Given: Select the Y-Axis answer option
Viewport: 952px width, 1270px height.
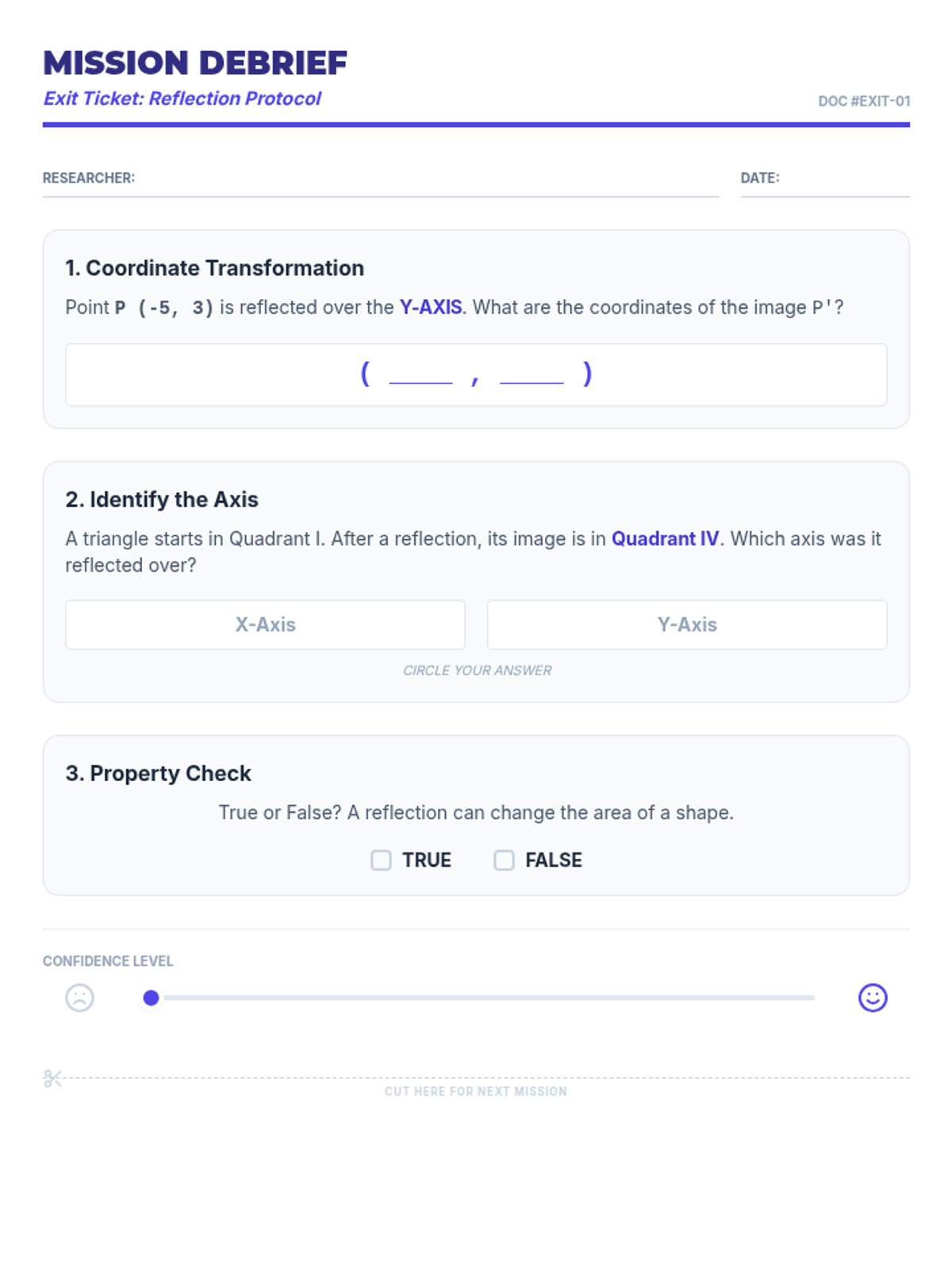Looking at the screenshot, I should [x=687, y=625].
